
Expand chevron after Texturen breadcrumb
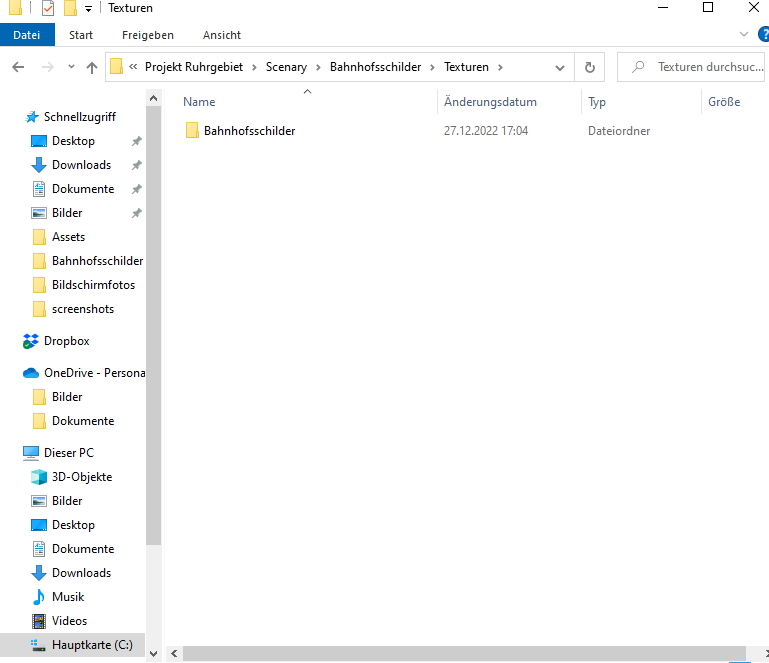[x=500, y=68]
